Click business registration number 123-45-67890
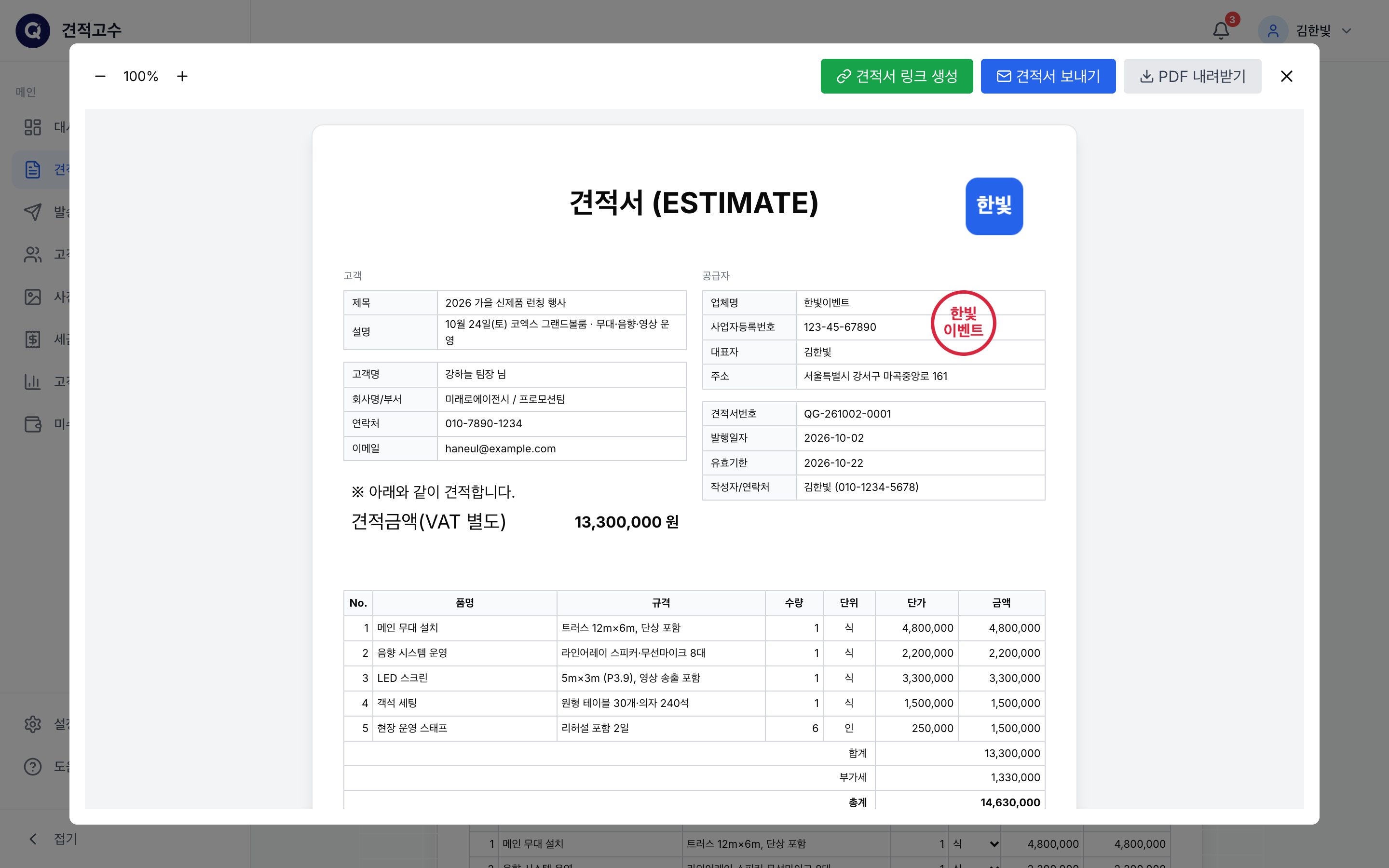Screen dimensions: 1389x868 point(840,326)
